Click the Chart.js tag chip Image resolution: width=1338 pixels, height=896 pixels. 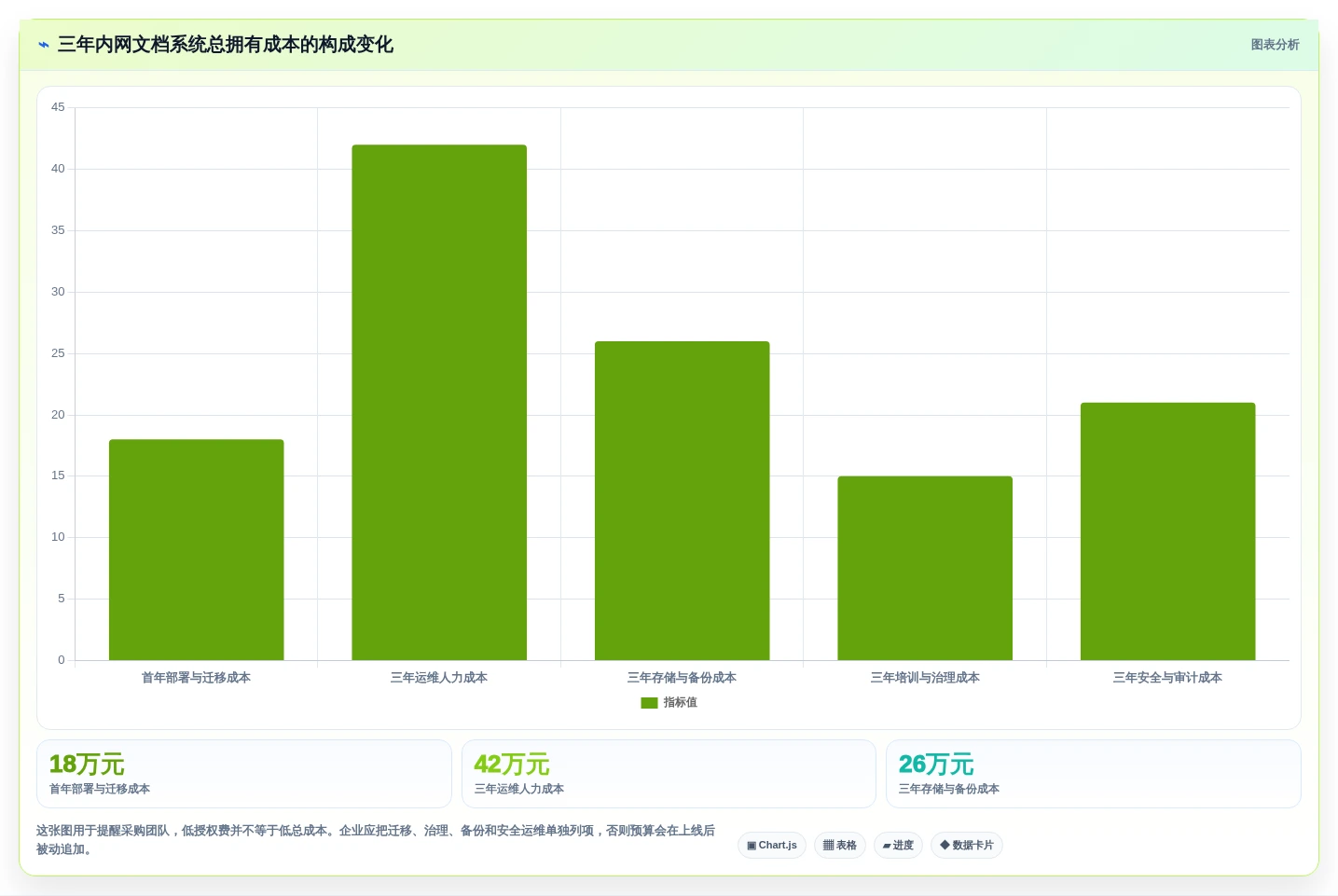click(x=772, y=846)
